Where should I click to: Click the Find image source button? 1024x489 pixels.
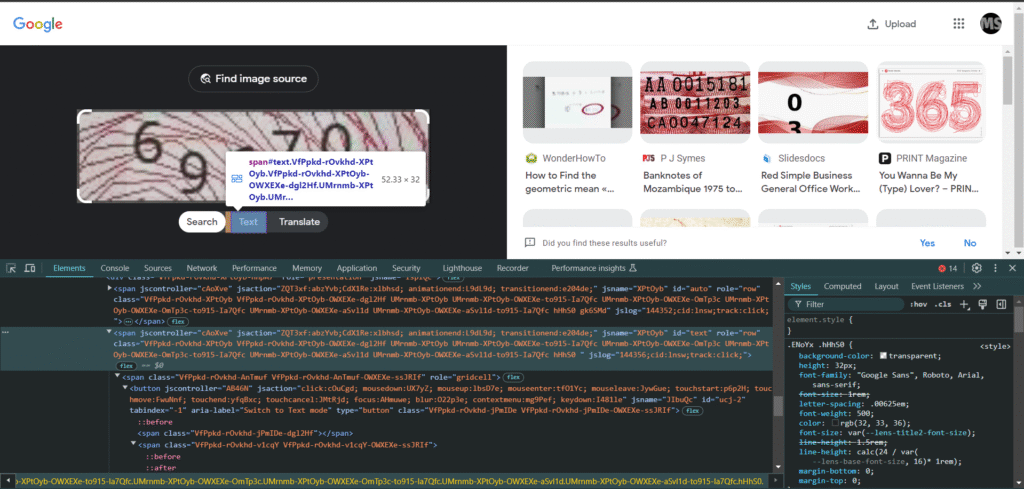254,79
